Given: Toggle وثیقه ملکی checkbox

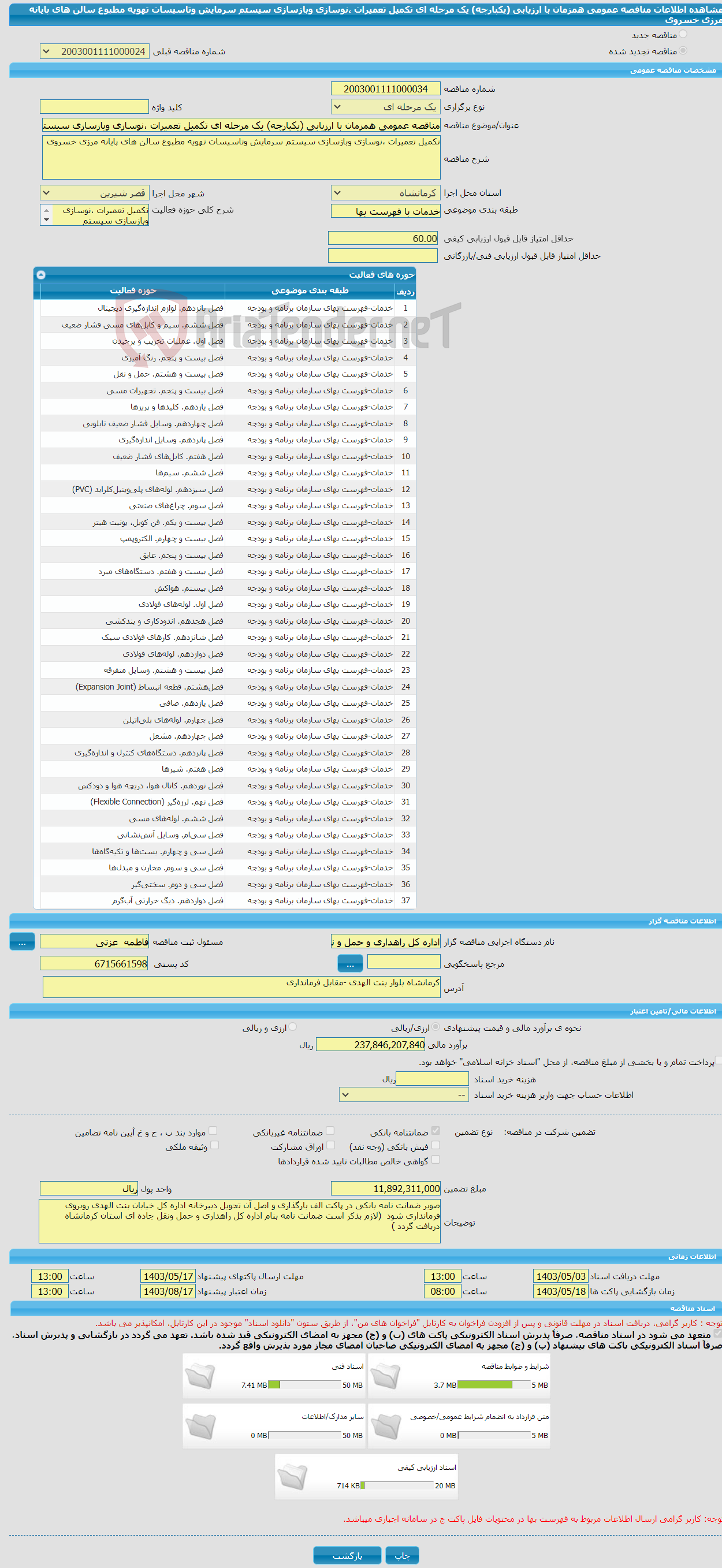Looking at the screenshot, I should click(214, 1146).
